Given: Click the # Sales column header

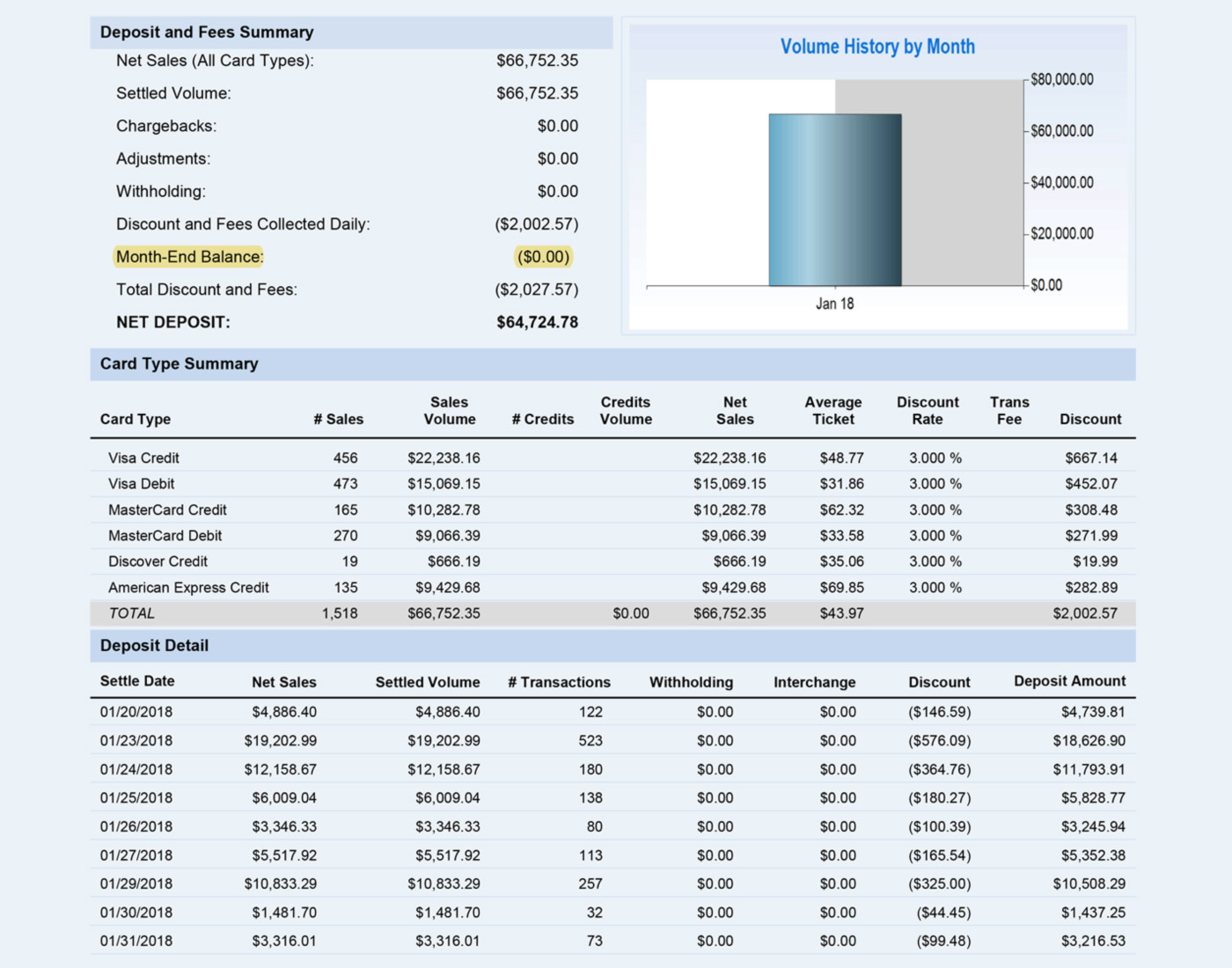Looking at the screenshot, I should (x=339, y=420).
